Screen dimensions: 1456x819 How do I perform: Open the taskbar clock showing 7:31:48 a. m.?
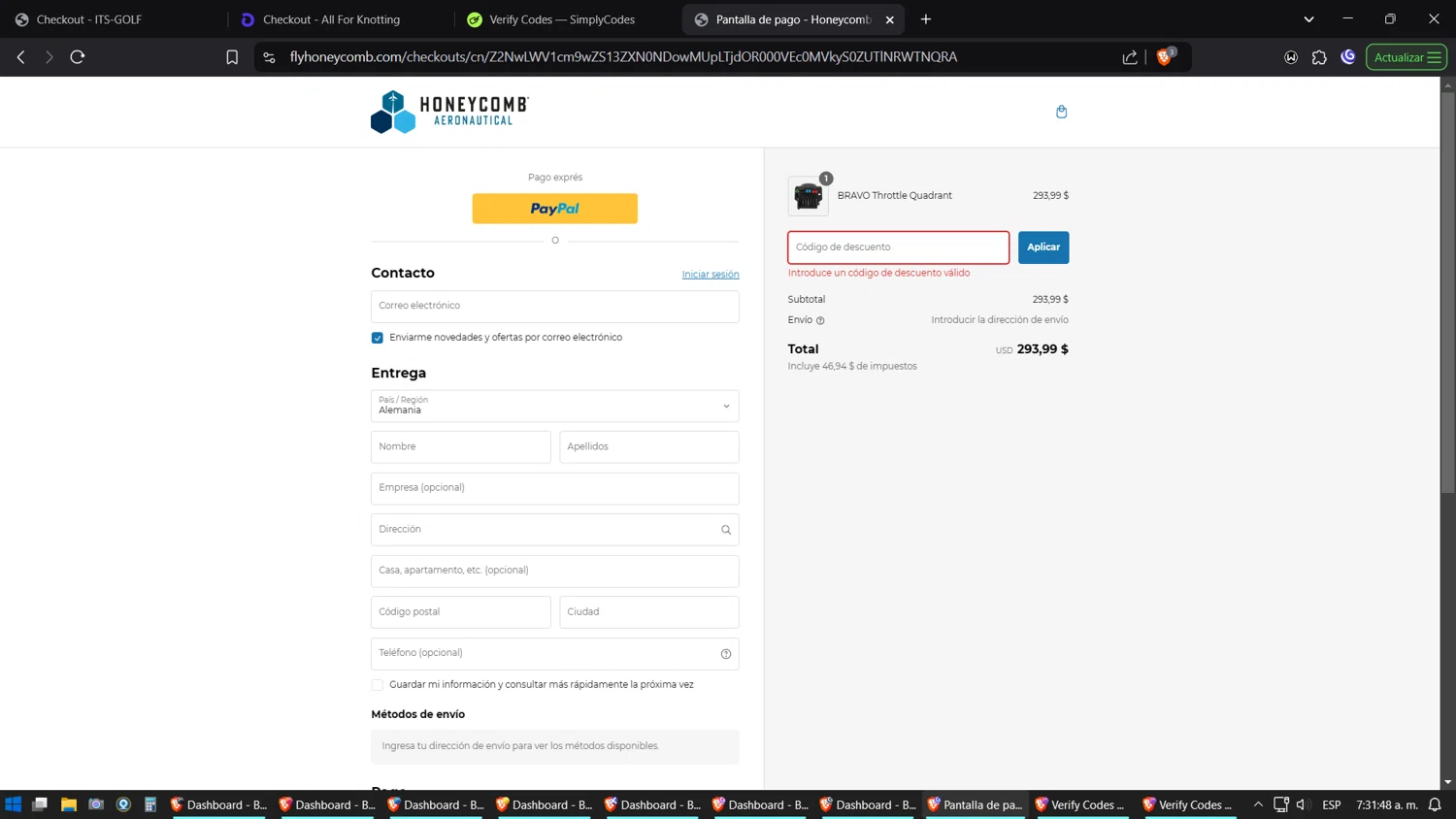click(1387, 804)
